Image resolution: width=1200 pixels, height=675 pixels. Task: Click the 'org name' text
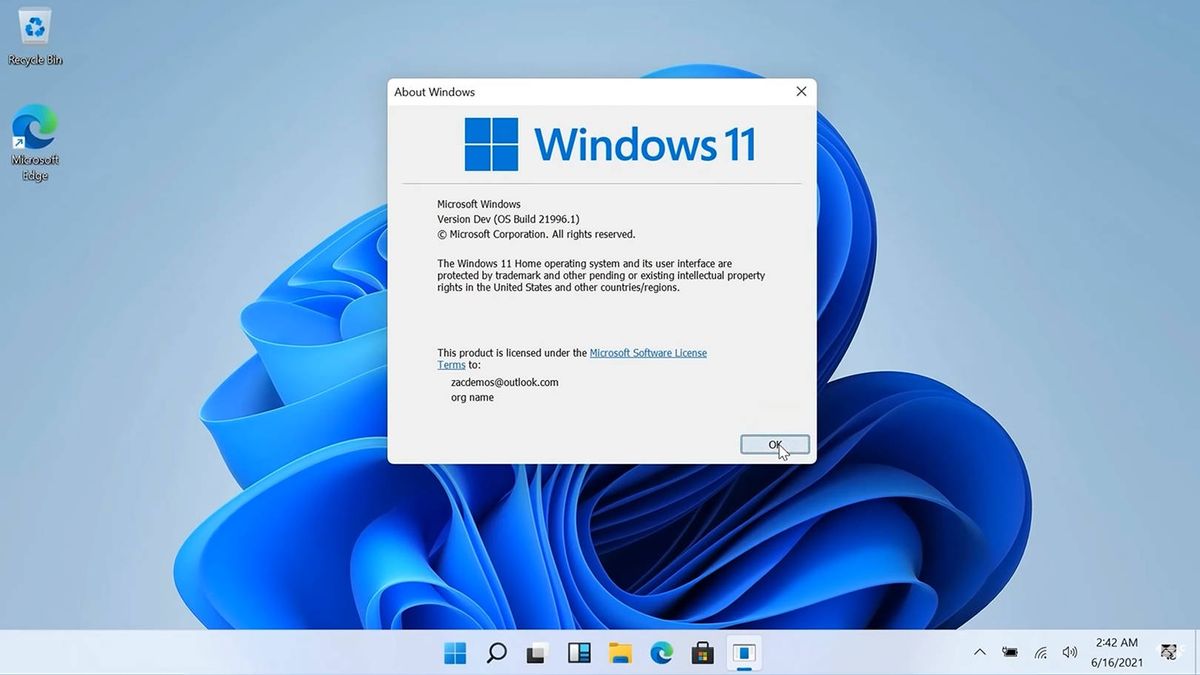472,397
